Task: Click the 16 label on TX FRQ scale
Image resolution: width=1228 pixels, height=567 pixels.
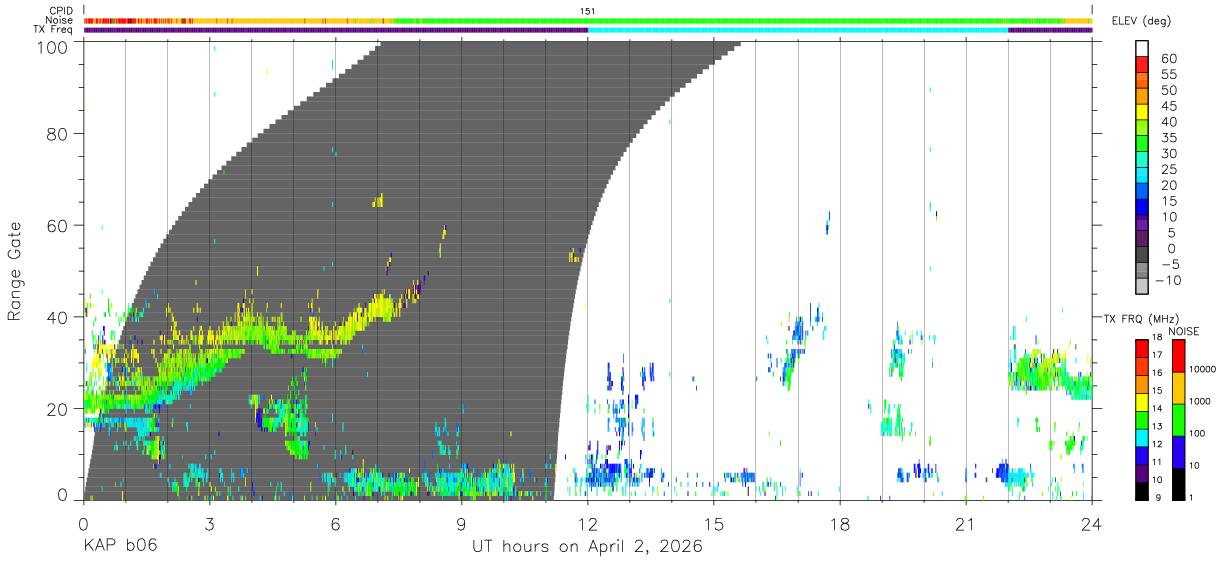Action: [1156, 372]
